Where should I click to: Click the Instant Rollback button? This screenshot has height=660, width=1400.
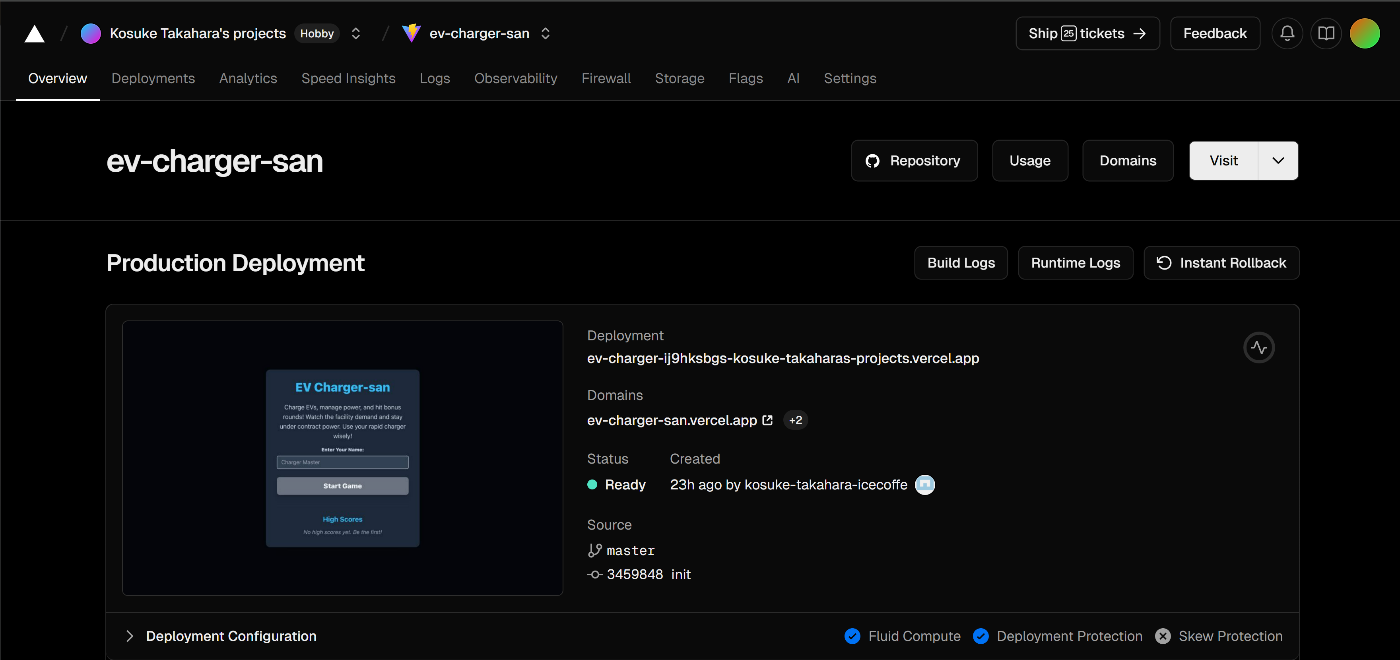(1222, 263)
